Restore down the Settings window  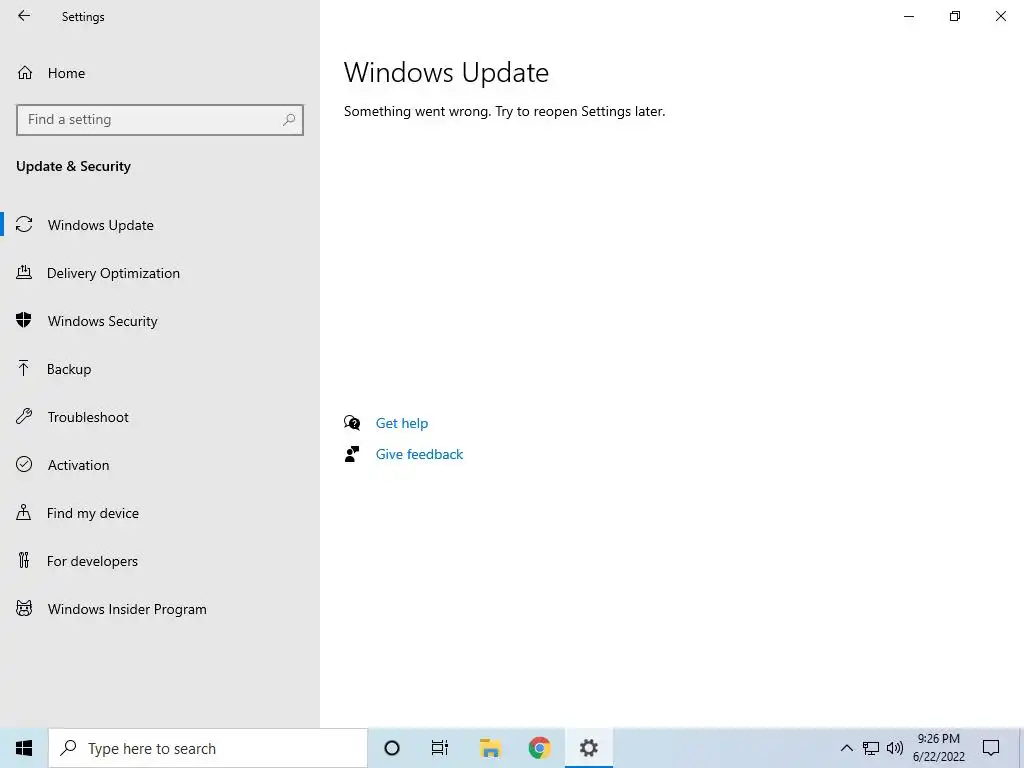(x=955, y=16)
